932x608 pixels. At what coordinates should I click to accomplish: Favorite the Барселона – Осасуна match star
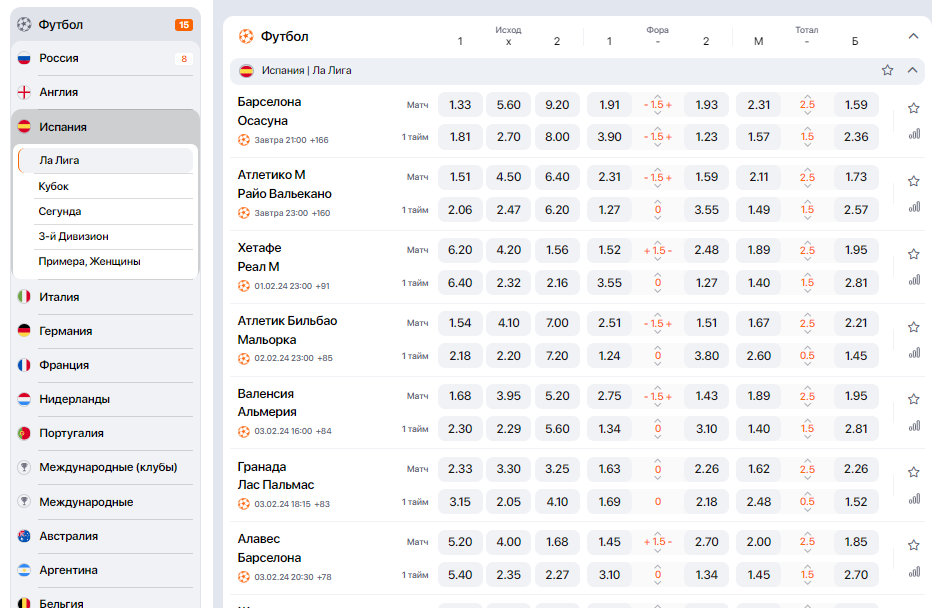[914, 108]
